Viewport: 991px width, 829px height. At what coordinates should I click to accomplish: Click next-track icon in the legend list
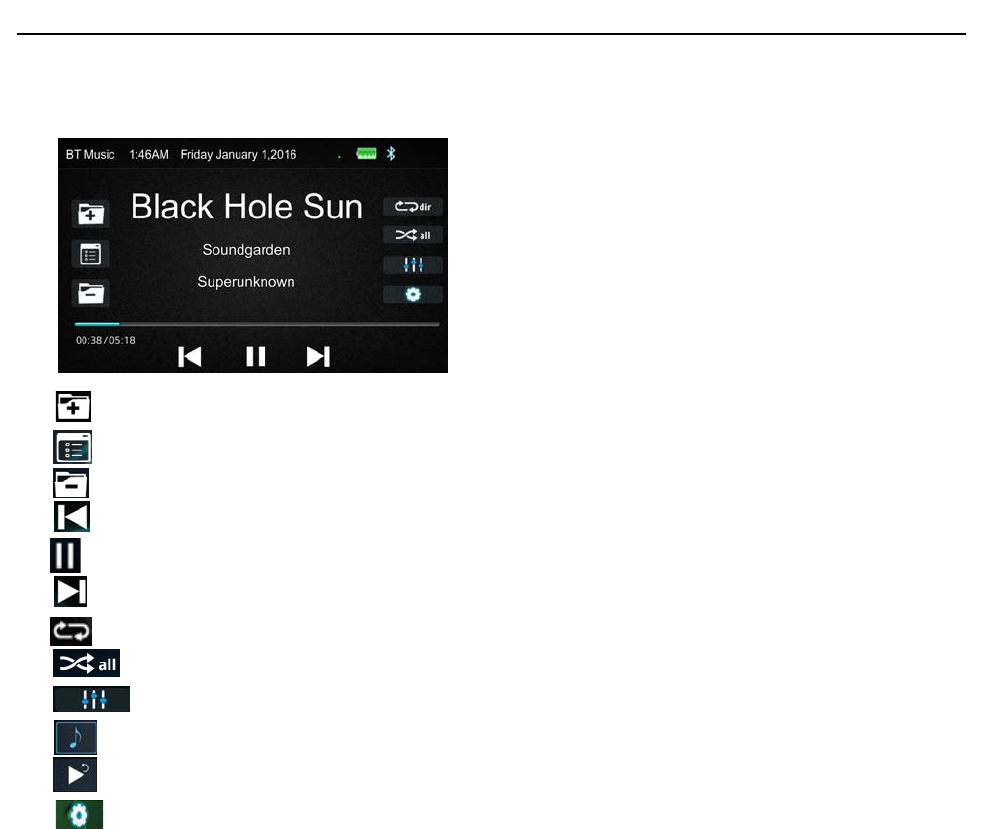(70, 592)
